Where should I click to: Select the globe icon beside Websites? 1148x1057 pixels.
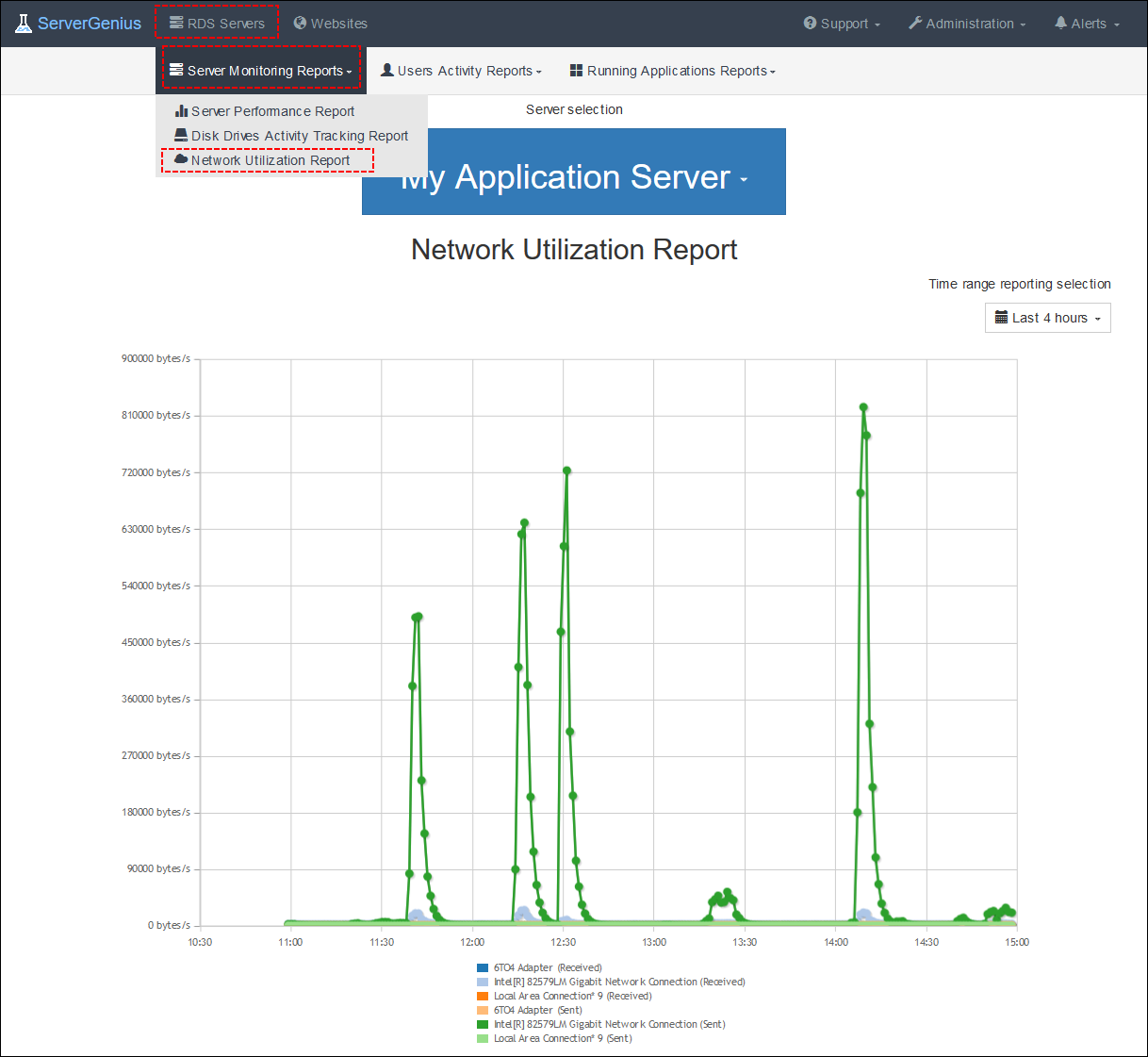point(300,23)
